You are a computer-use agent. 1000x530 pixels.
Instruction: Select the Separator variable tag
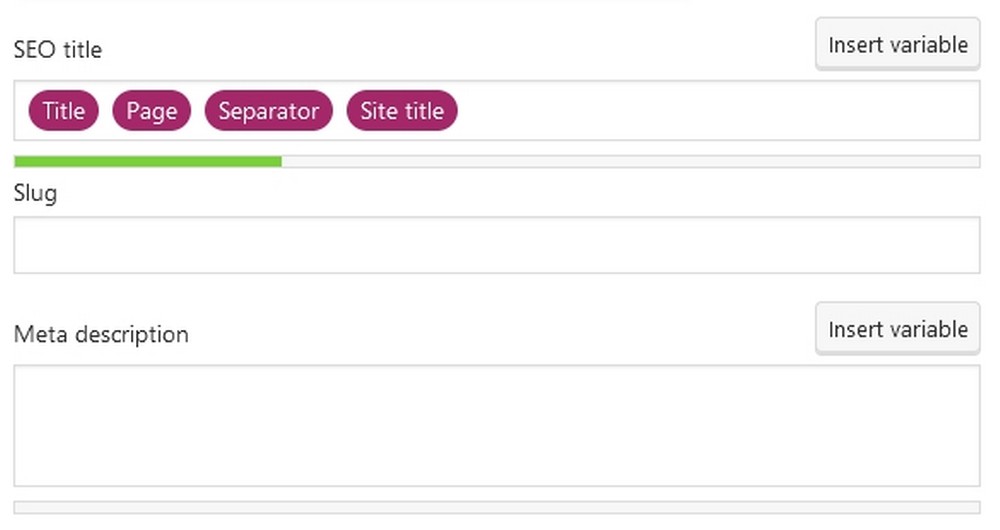(268, 110)
